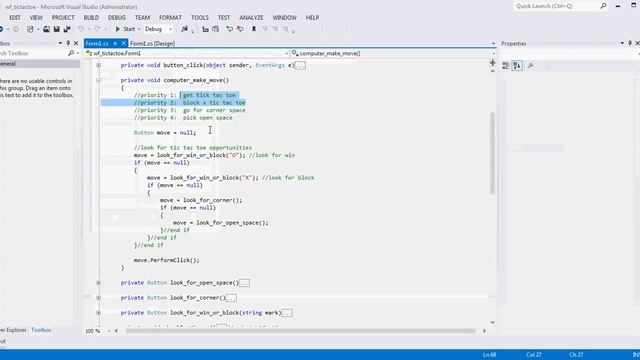The width and height of the screenshot is (640, 360).
Task: Open the TEST menu
Action: coord(224,18)
